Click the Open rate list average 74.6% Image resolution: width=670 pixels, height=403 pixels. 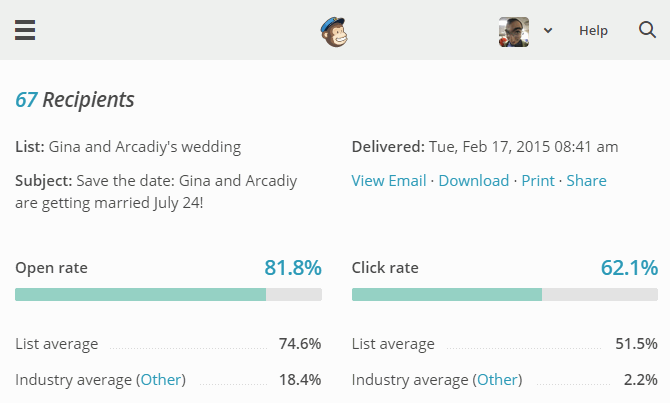tap(300, 344)
